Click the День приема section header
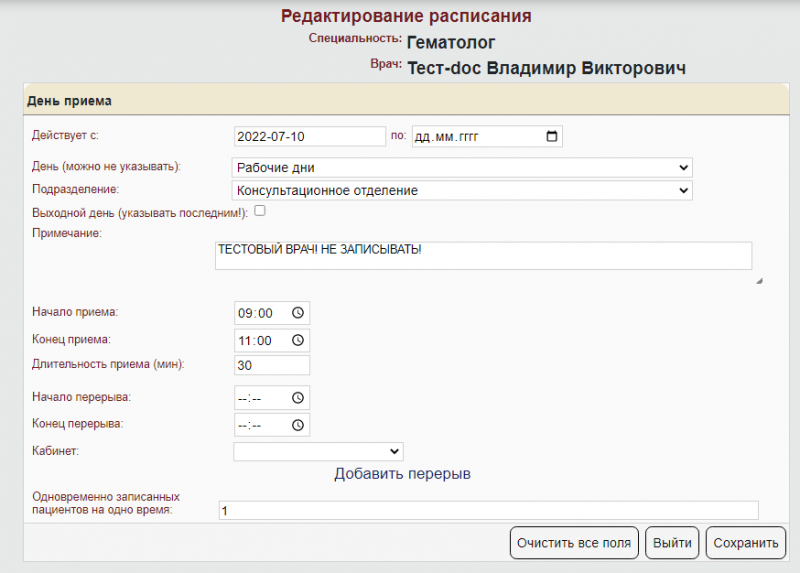This screenshot has width=800, height=573. (70, 101)
